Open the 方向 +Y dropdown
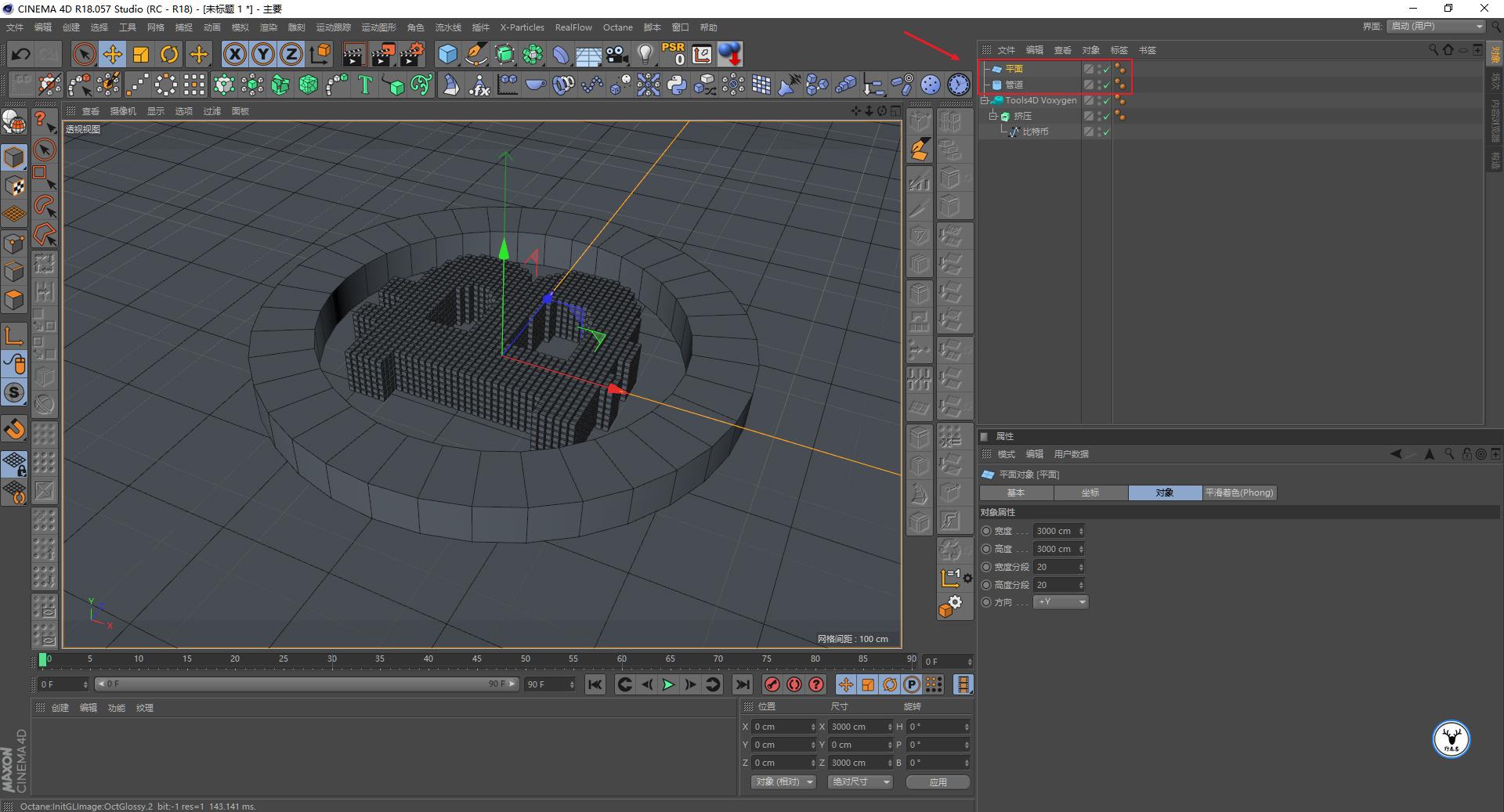Viewport: 1504px width, 812px height. (1061, 602)
